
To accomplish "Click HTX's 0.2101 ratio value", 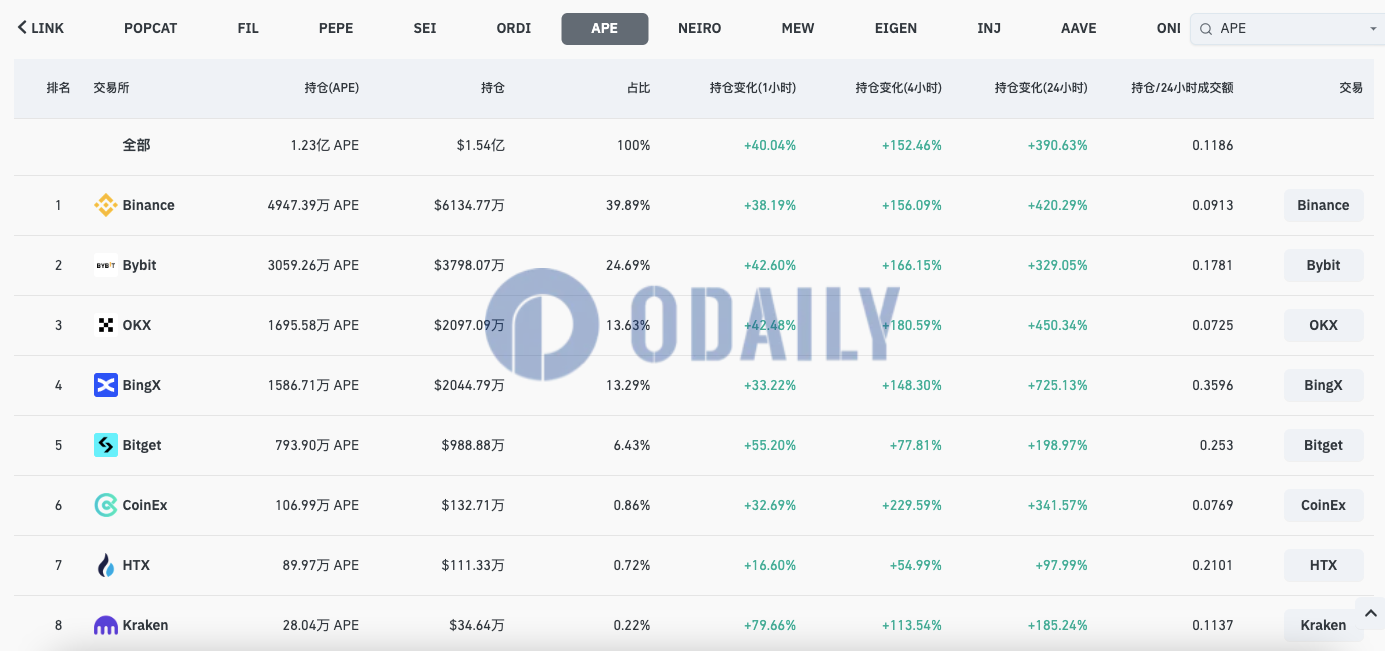I will click(x=1213, y=565).
